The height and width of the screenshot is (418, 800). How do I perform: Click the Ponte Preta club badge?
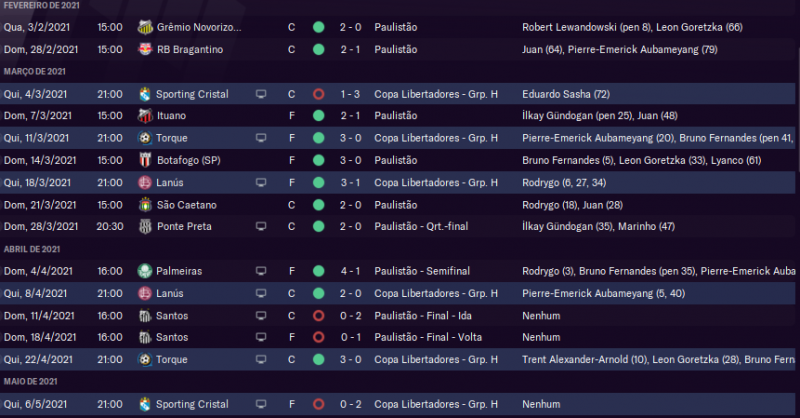pyautogui.click(x=145, y=226)
